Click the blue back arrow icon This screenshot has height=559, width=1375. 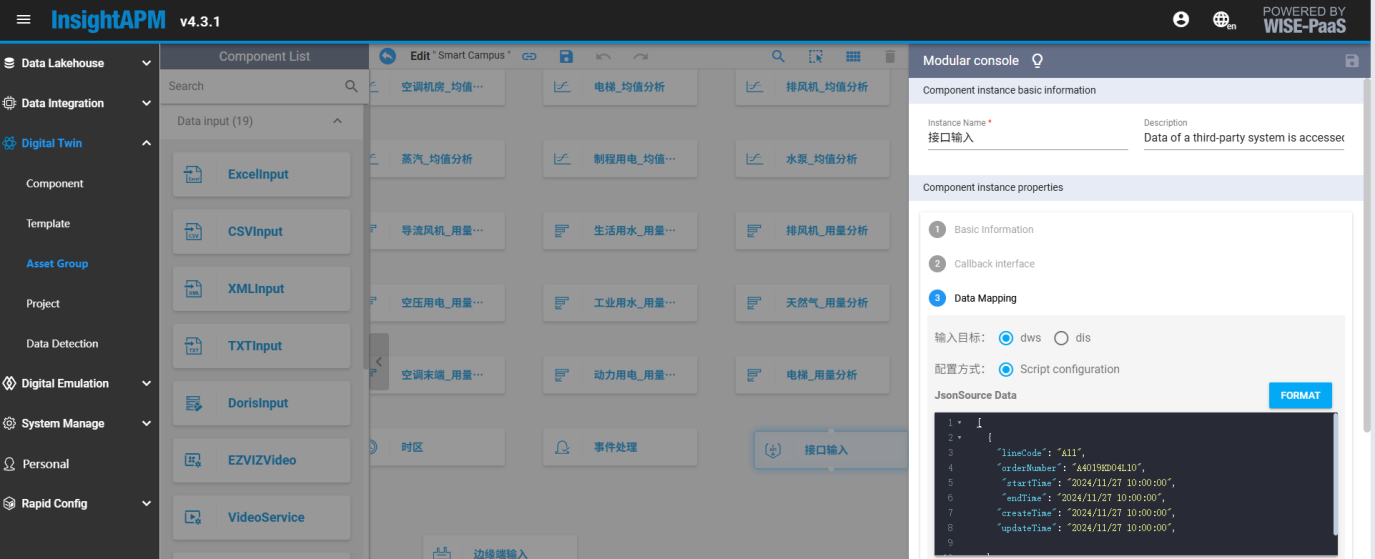click(x=388, y=56)
